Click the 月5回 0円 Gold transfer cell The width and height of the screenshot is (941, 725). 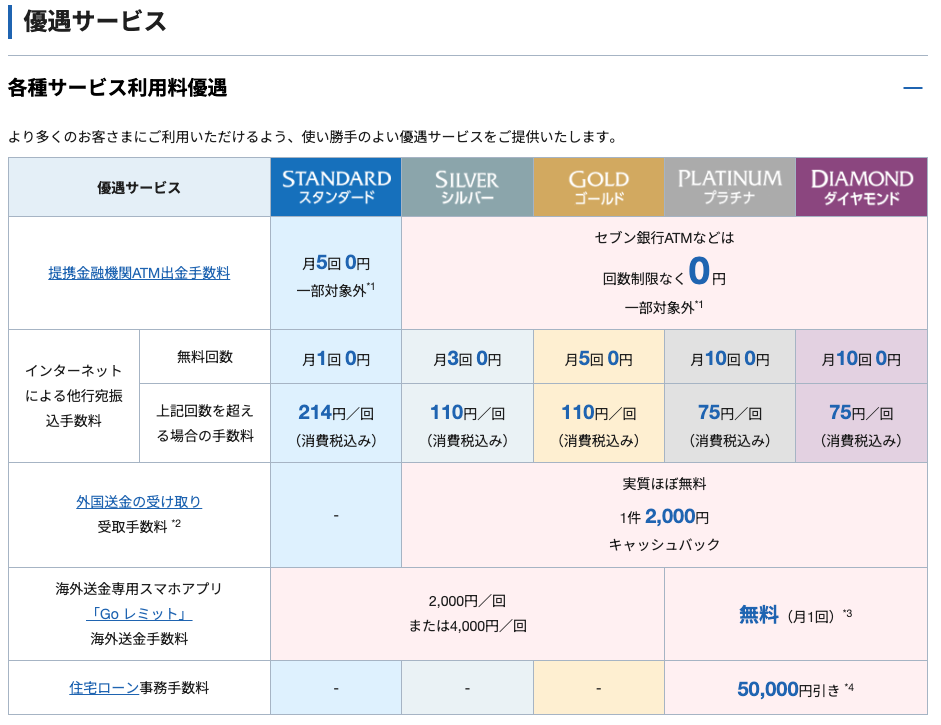pos(599,358)
